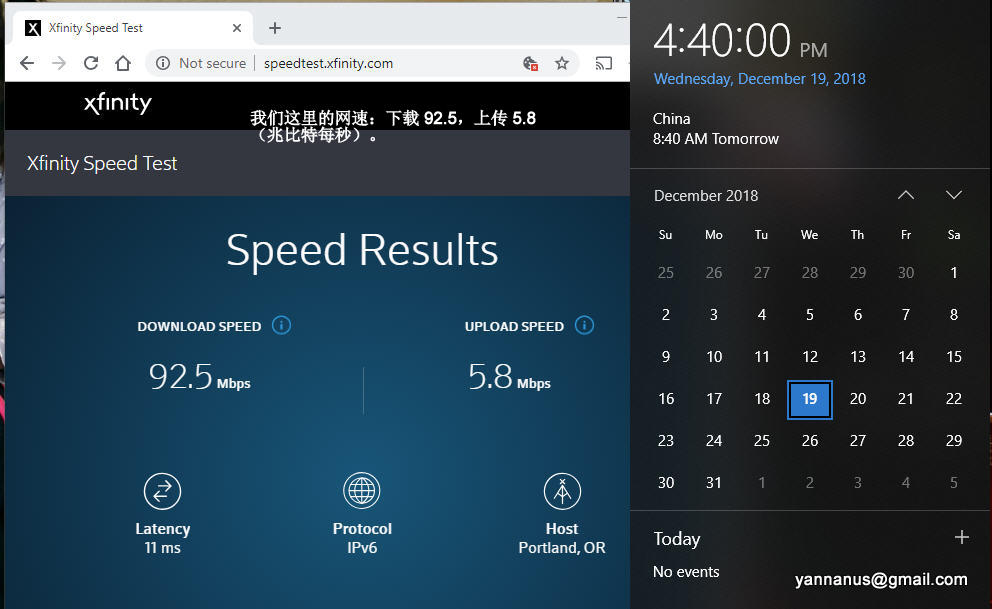Viewport: 992px width, 609px height.
Task: Click the Latency 11 ms value
Action: pos(163,548)
